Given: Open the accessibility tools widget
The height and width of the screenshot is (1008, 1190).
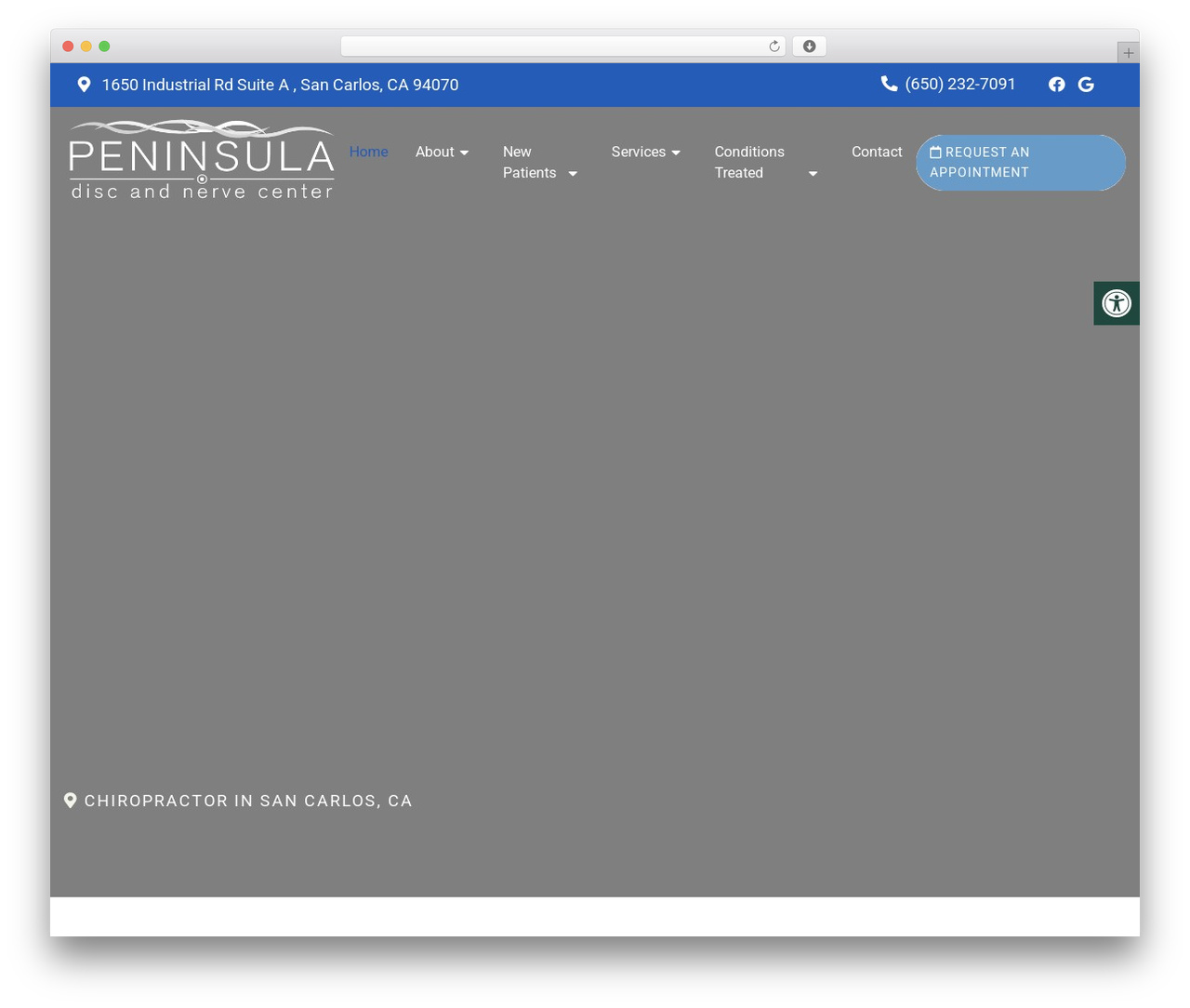Looking at the screenshot, I should coord(1117,303).
